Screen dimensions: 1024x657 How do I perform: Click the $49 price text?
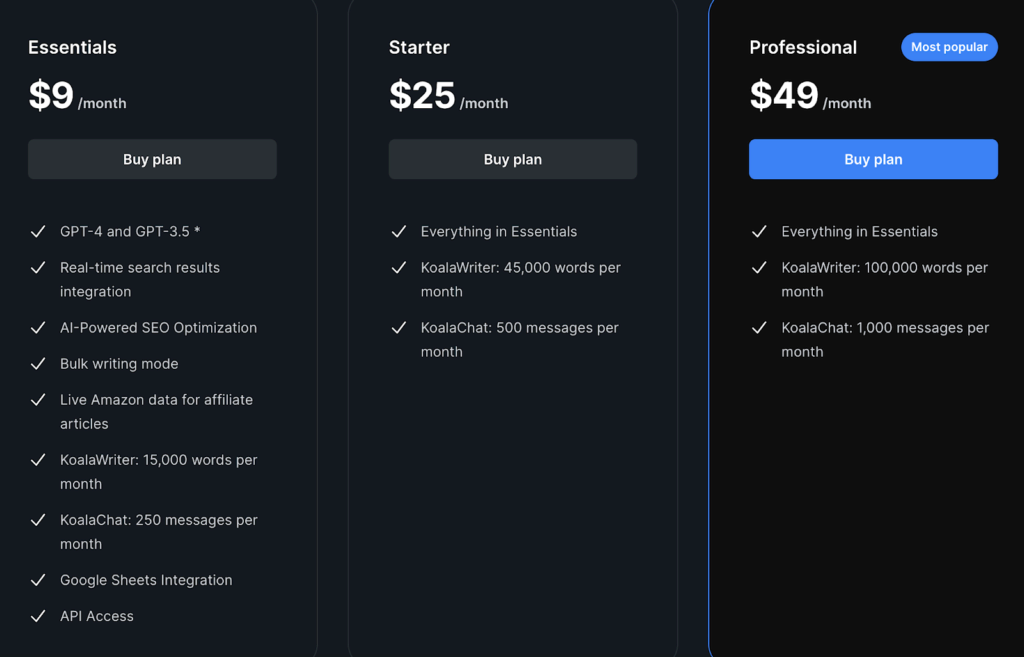[784, 96]
